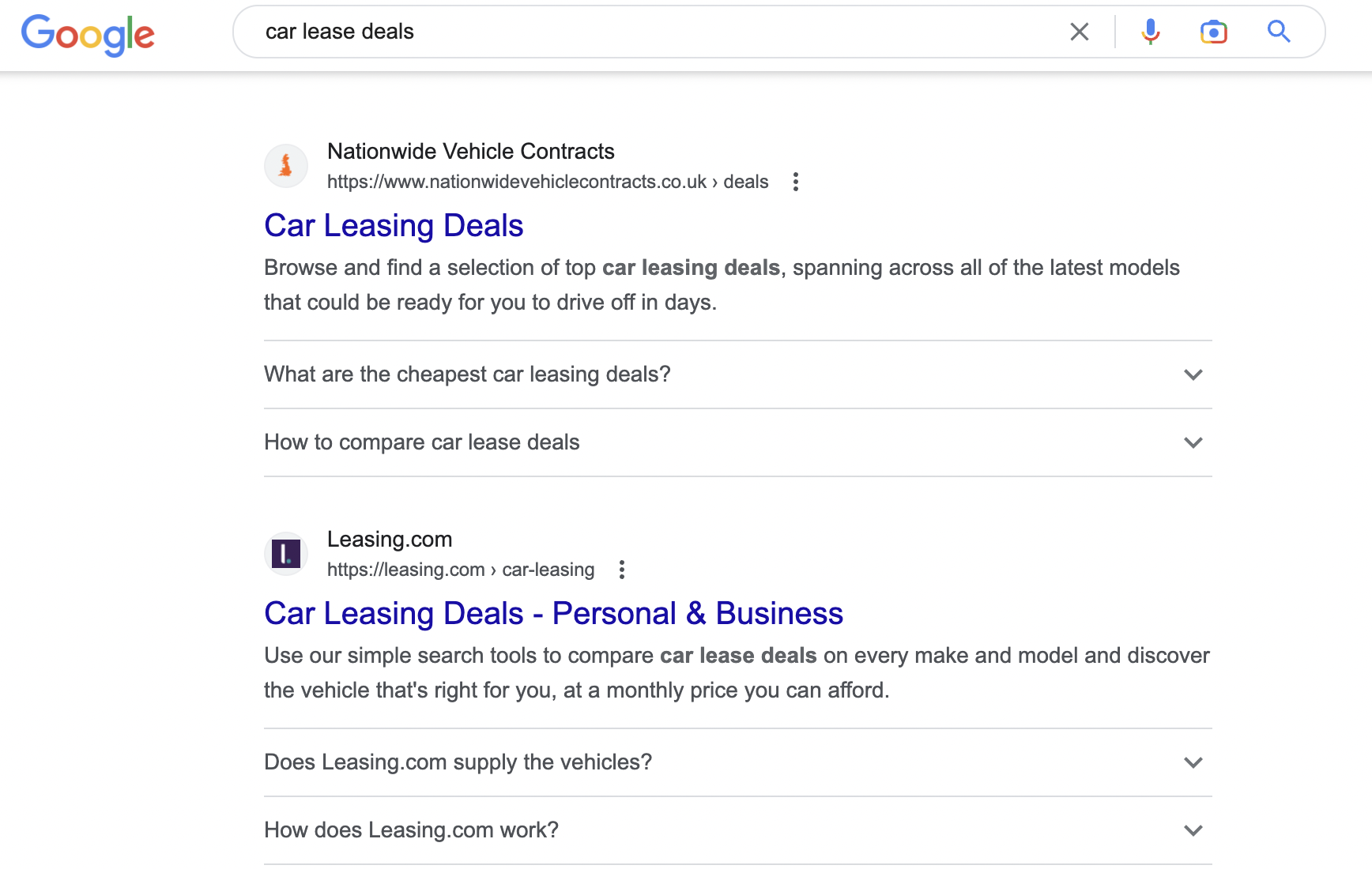Screen dimensions: 1372x869
Task: Open Nationwide Vehicle Contracts result options menu
Action: pos(795,182)
